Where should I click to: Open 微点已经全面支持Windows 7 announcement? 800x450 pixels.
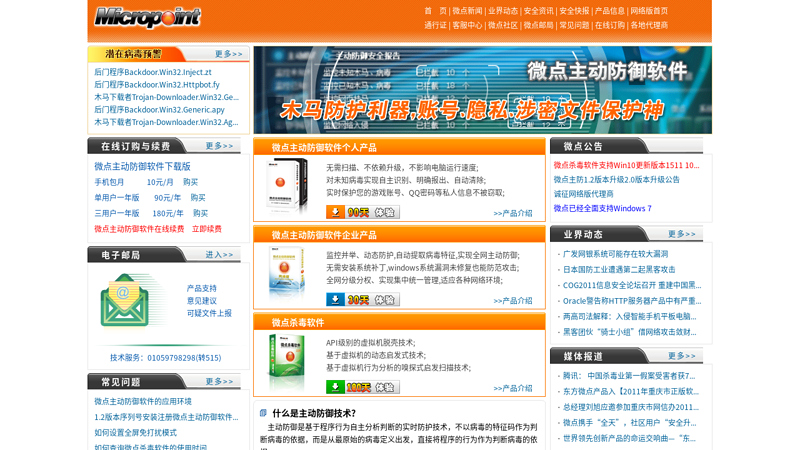(x=603, y=208)
